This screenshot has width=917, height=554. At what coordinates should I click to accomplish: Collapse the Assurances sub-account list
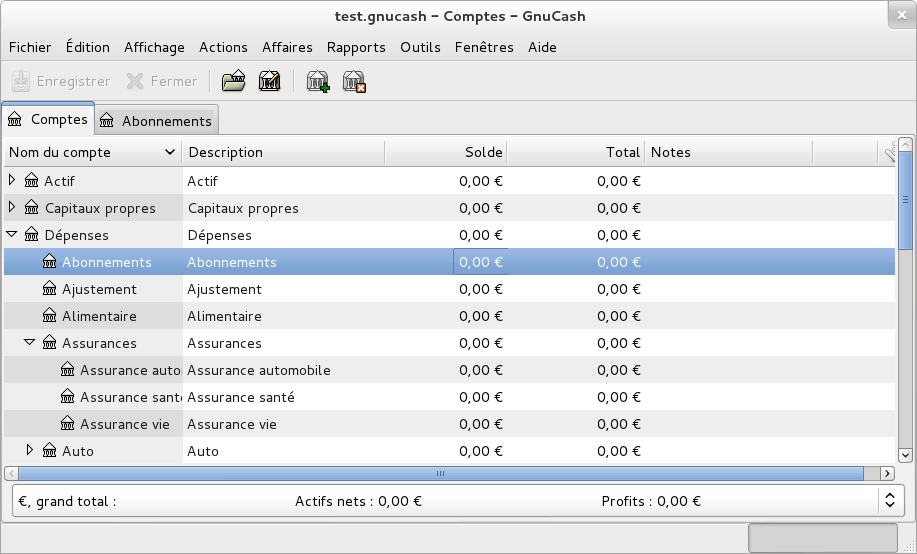pos(30,343)
